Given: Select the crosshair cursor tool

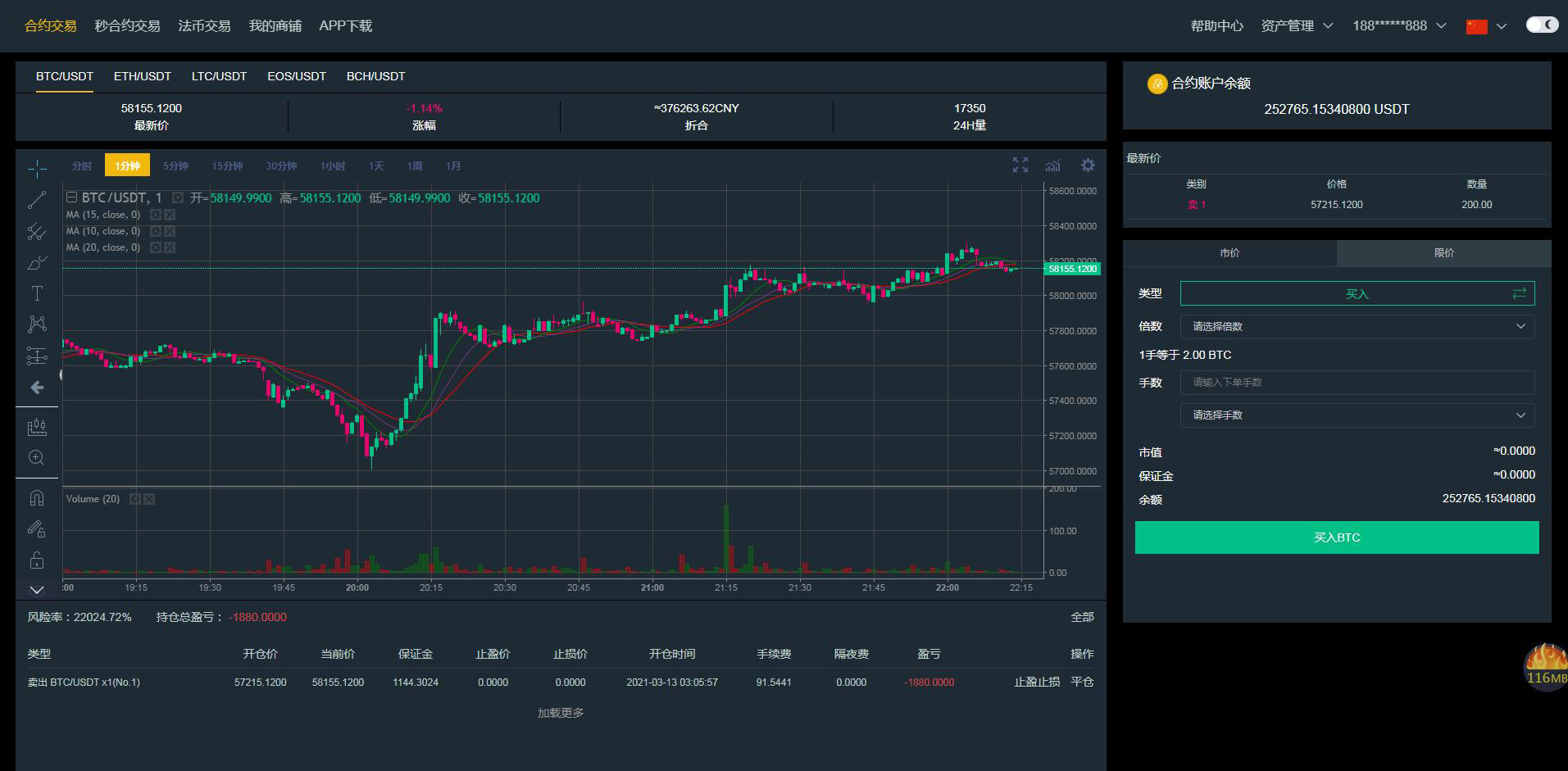Looking at the screenshot, I should (37, 169).
